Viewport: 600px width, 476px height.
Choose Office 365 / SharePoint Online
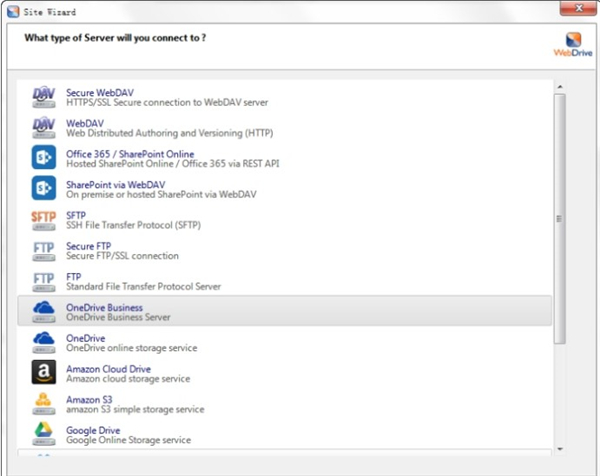(130, 154)
